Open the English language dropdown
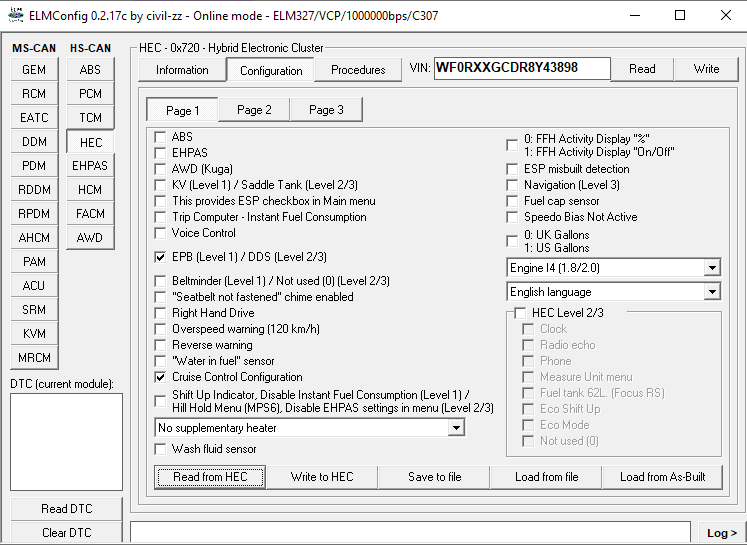 [711, 292]
